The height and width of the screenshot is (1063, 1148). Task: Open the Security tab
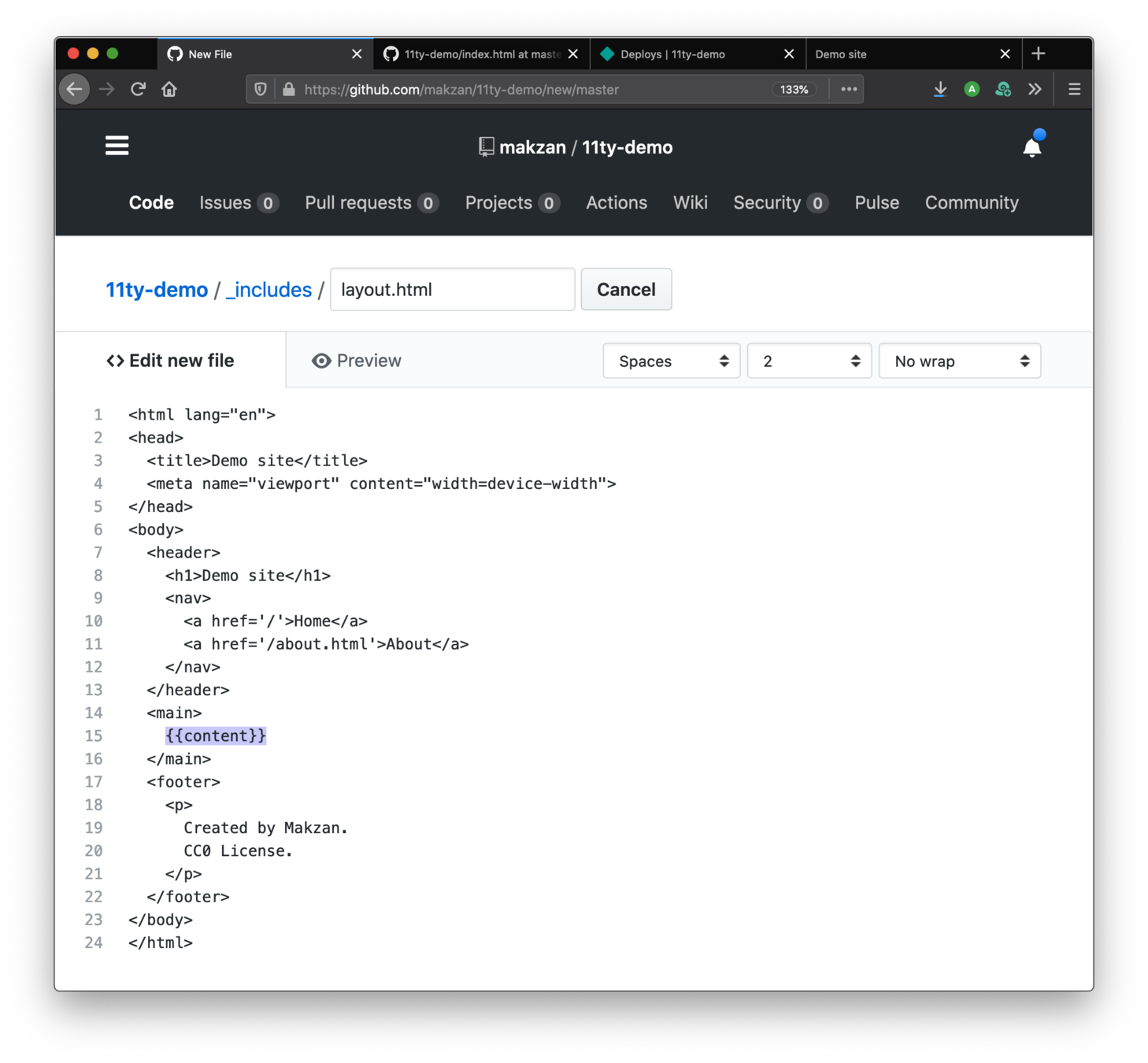[780, 202]
